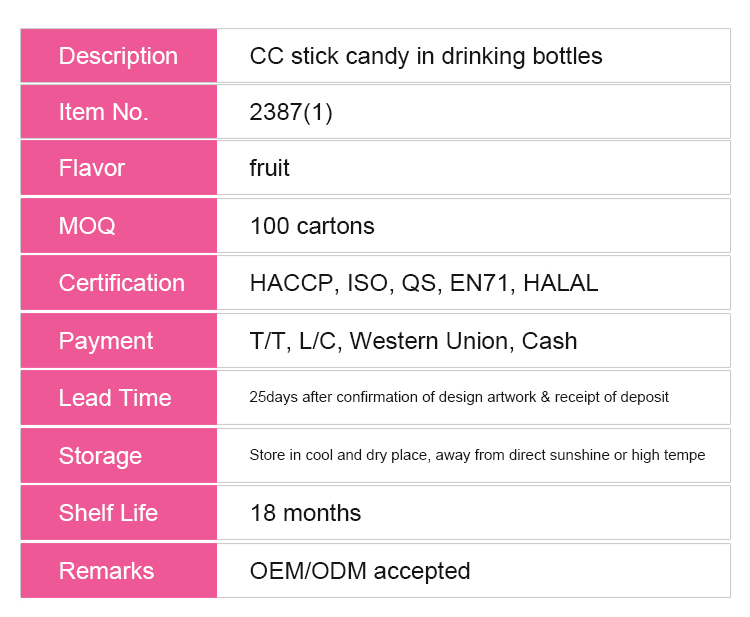Image resolution: width=750 pixels, height=617 pixels.
Task: Click the fruit flavor value
Action: coord(270,168)
